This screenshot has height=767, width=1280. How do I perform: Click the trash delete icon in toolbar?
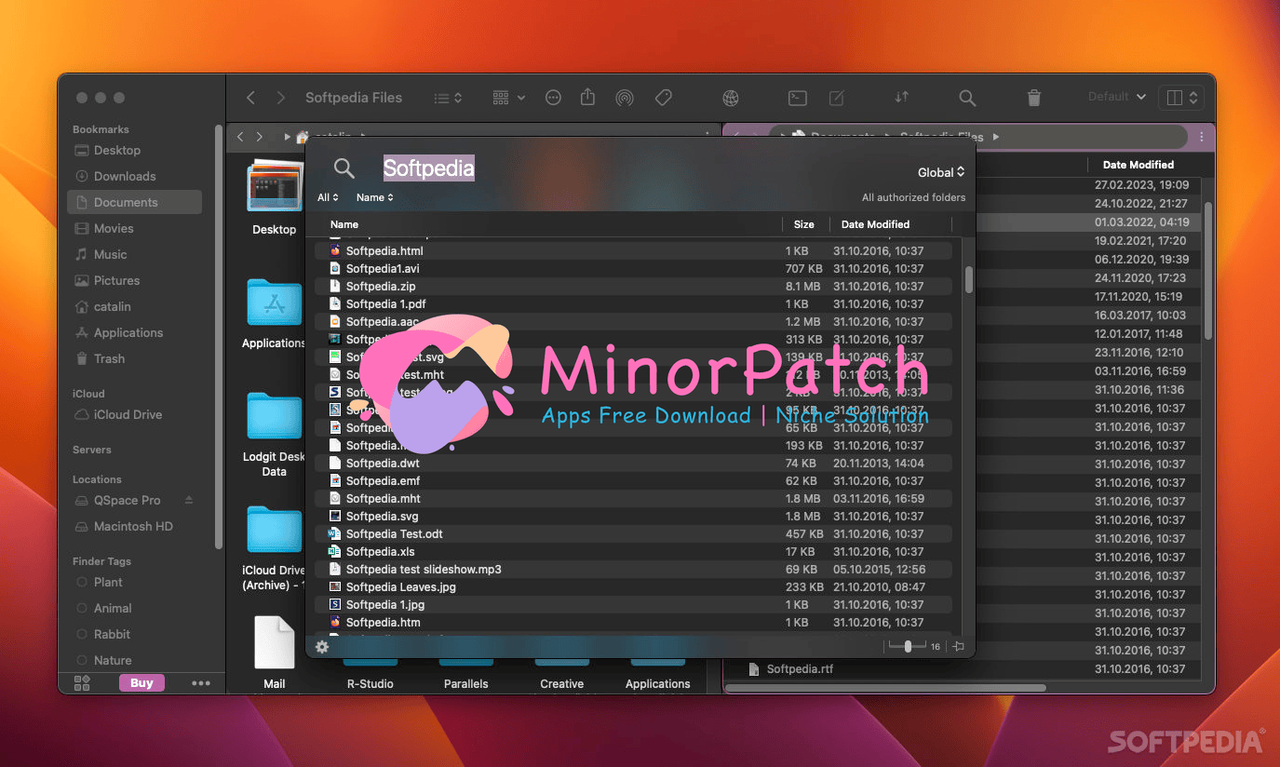(x=1034, y=98)
